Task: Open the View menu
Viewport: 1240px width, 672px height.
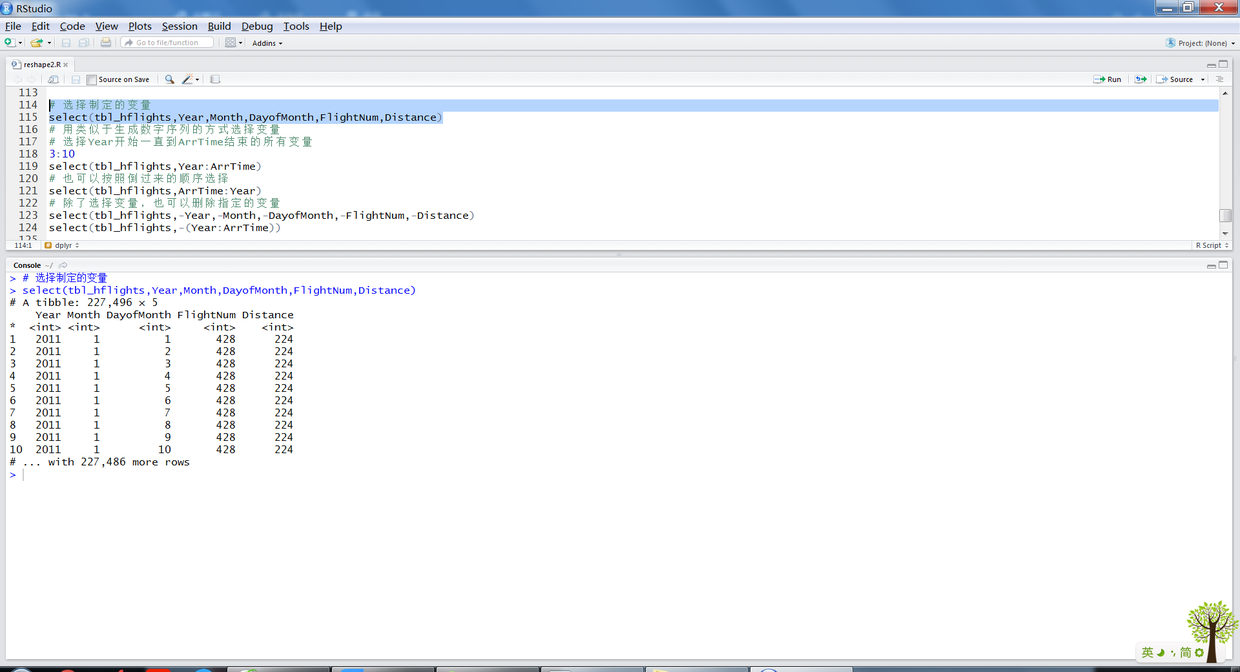Action: coord(106,26)
